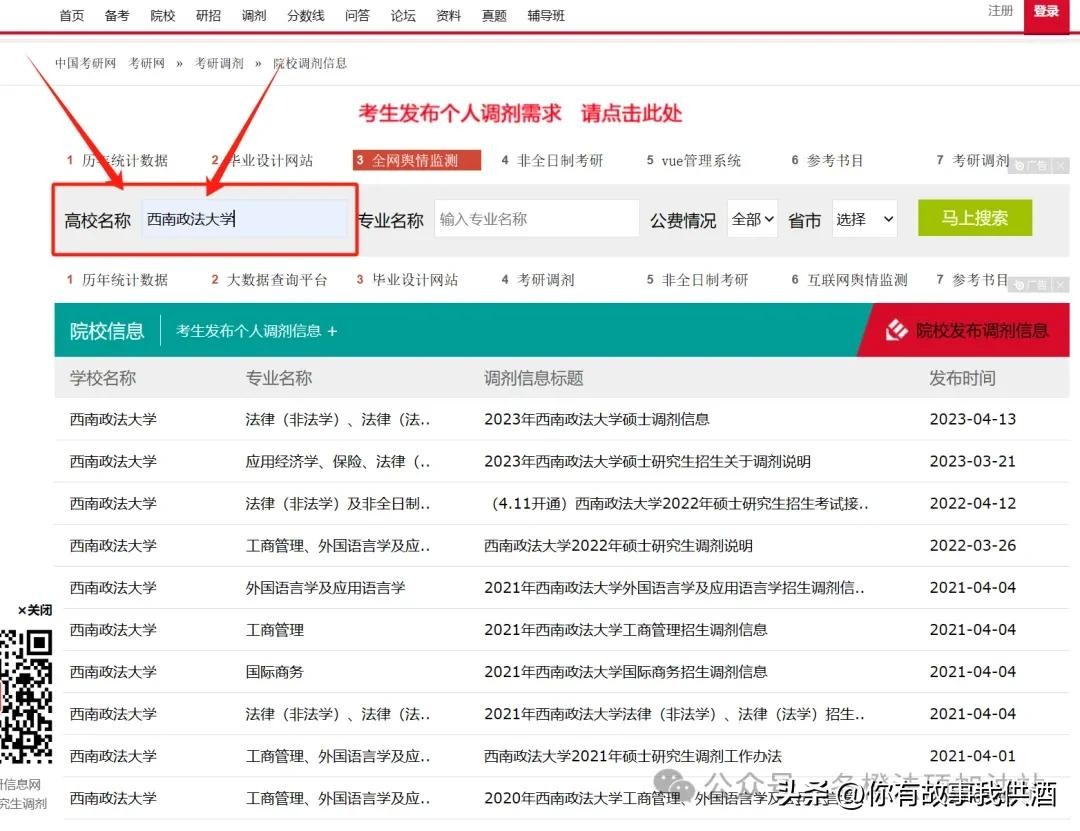Click the red 登录 button

[x=1046, y=12]
